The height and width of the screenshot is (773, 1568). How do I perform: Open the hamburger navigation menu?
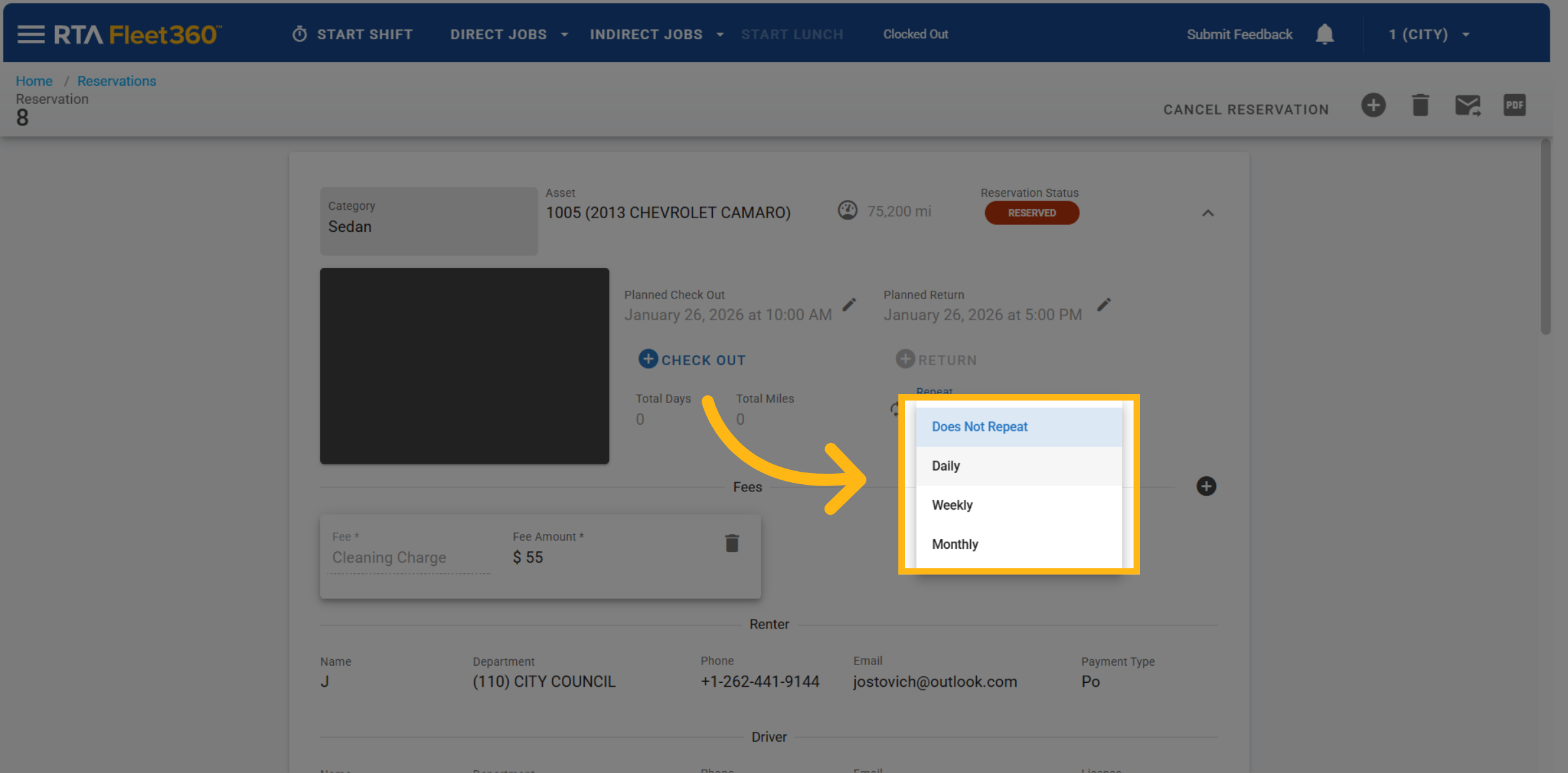(31, 34)
